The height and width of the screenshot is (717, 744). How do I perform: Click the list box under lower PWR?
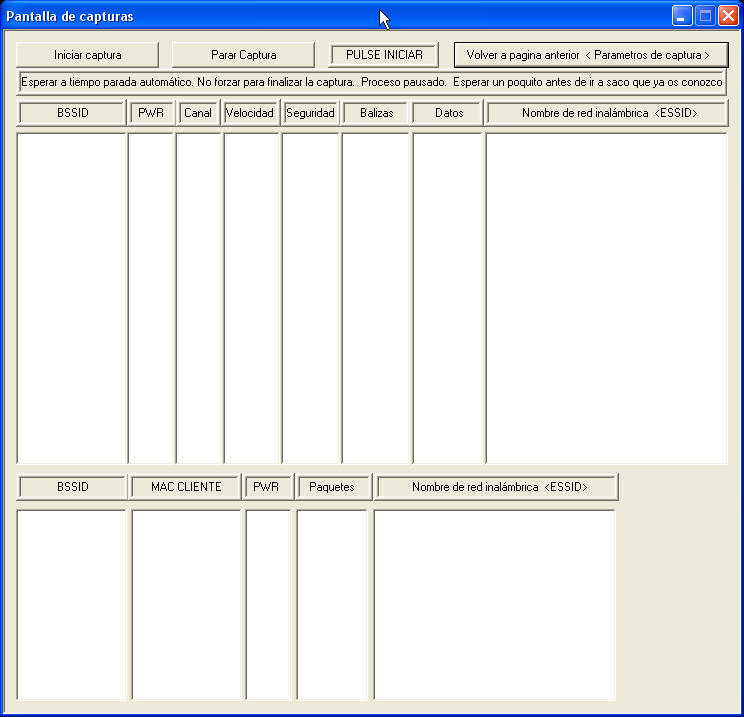pos(268,605)
